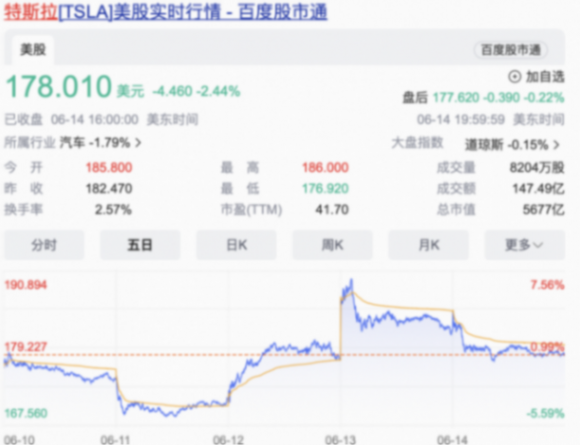Click the 汽车 -1.79% industry link

(95, 143)
